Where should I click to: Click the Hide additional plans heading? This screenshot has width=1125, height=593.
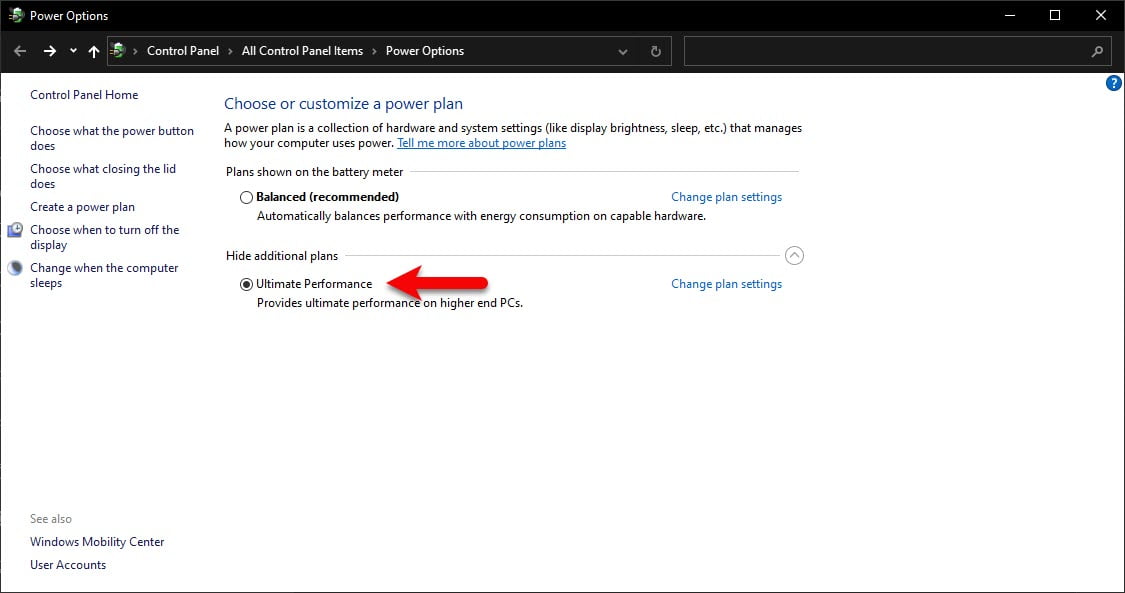(x=282, y=255)
